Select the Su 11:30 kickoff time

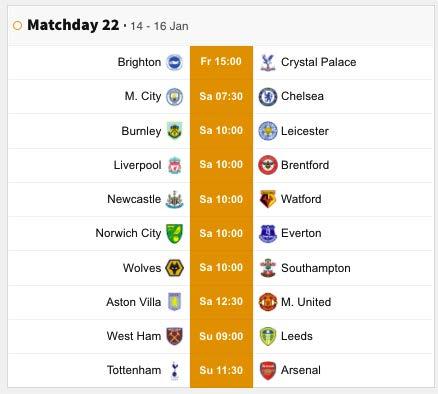[x=221, y=370]
